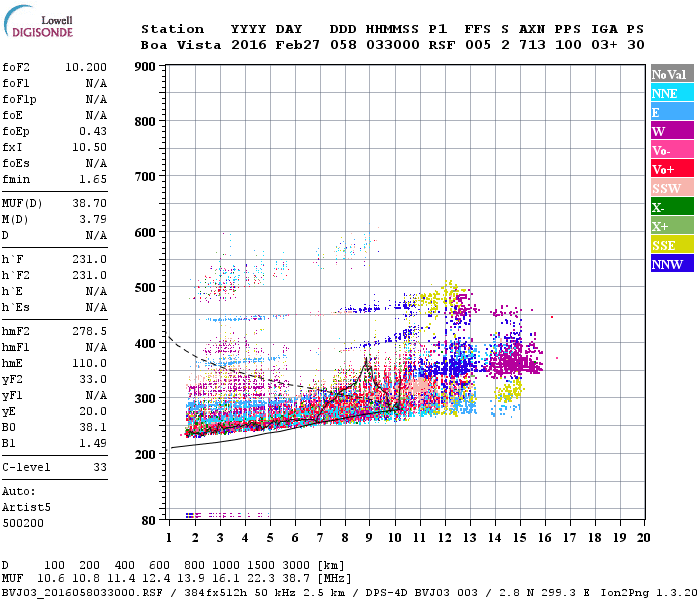The width and height of the screenshot is (700, 600).
Task: Select the SSE yellow legend swatch
Action: (672, 245)
